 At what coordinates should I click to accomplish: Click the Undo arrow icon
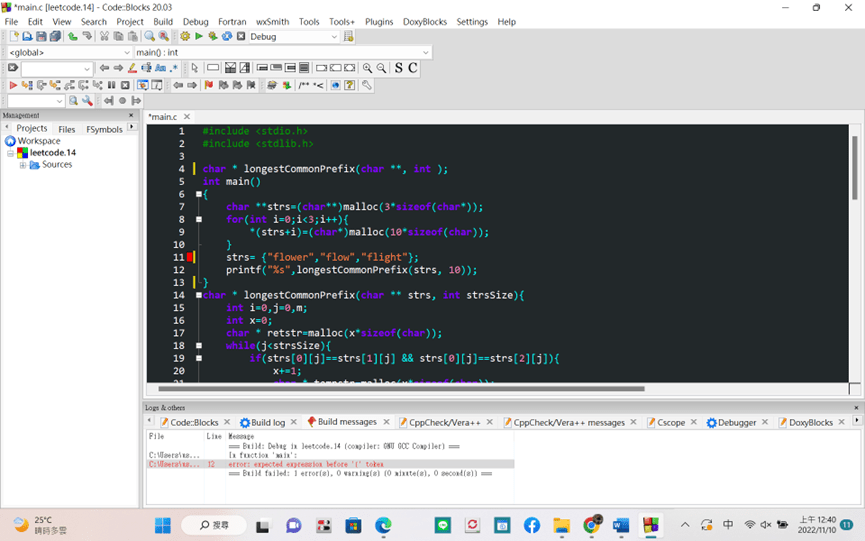click(73, 37)
